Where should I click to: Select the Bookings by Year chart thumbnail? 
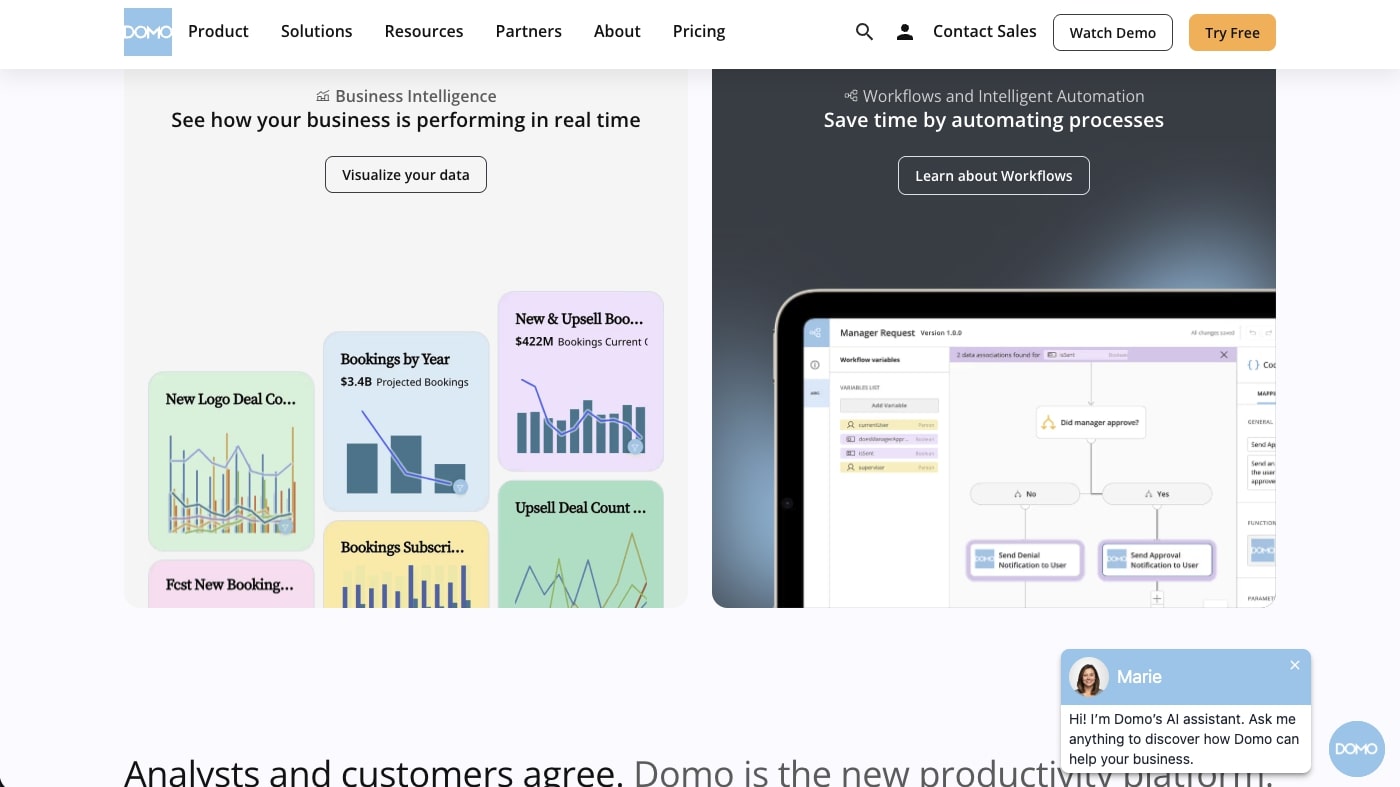(x=405, y=420)
